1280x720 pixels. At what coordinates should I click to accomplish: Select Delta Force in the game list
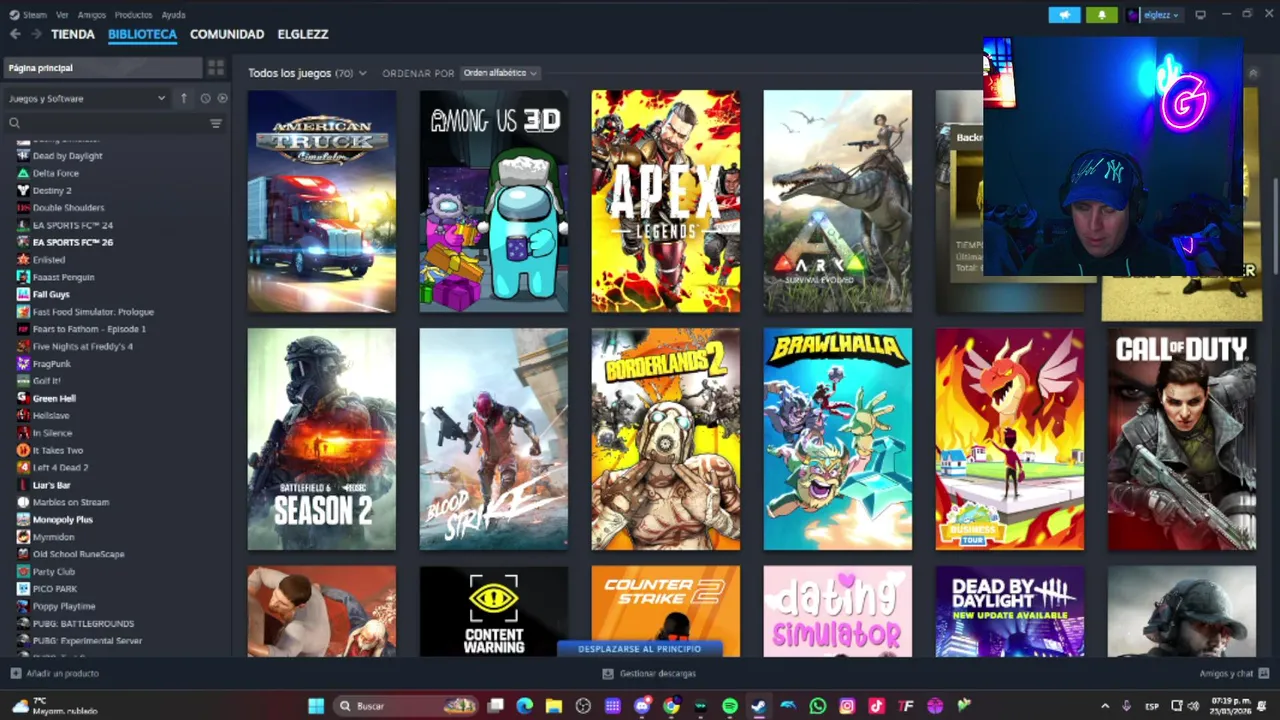pyautogui.click(x=55, y=173)
